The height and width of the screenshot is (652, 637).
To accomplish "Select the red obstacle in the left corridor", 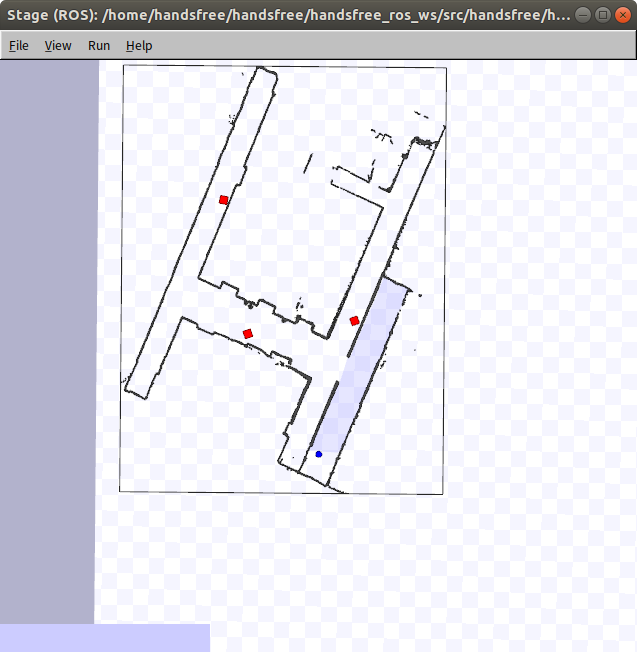I will pyautogui.click(x=224, y=200).
